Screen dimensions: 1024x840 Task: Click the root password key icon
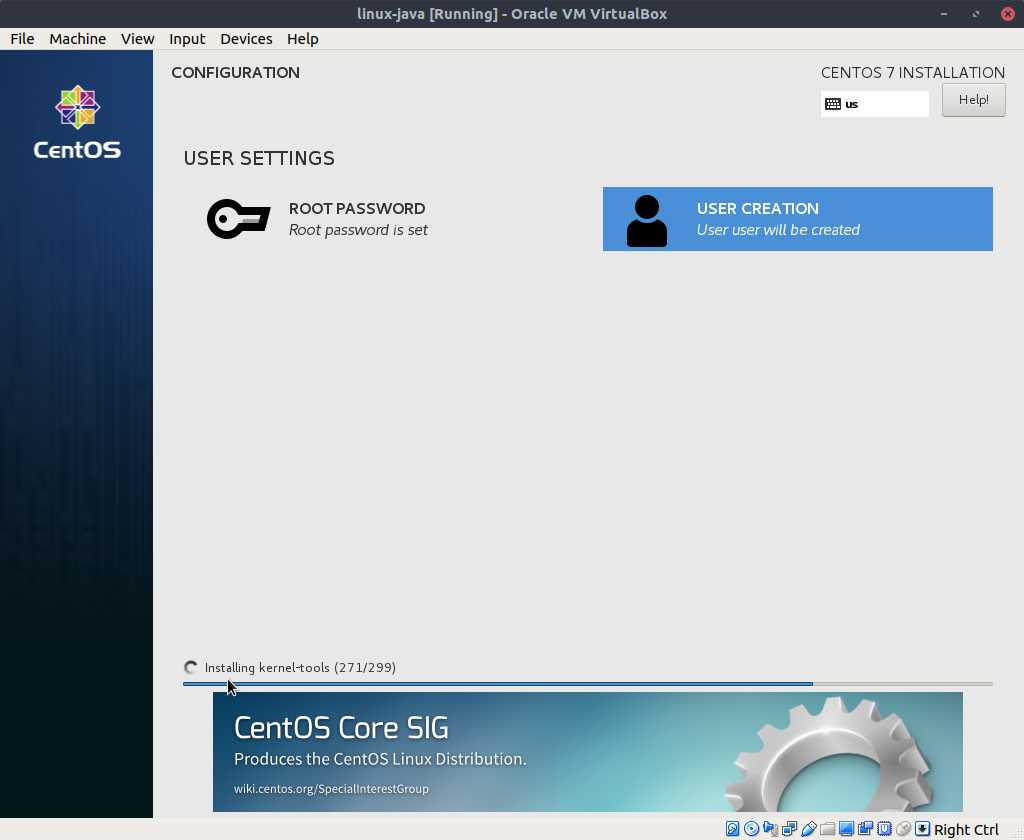click(x=238, y=219)
